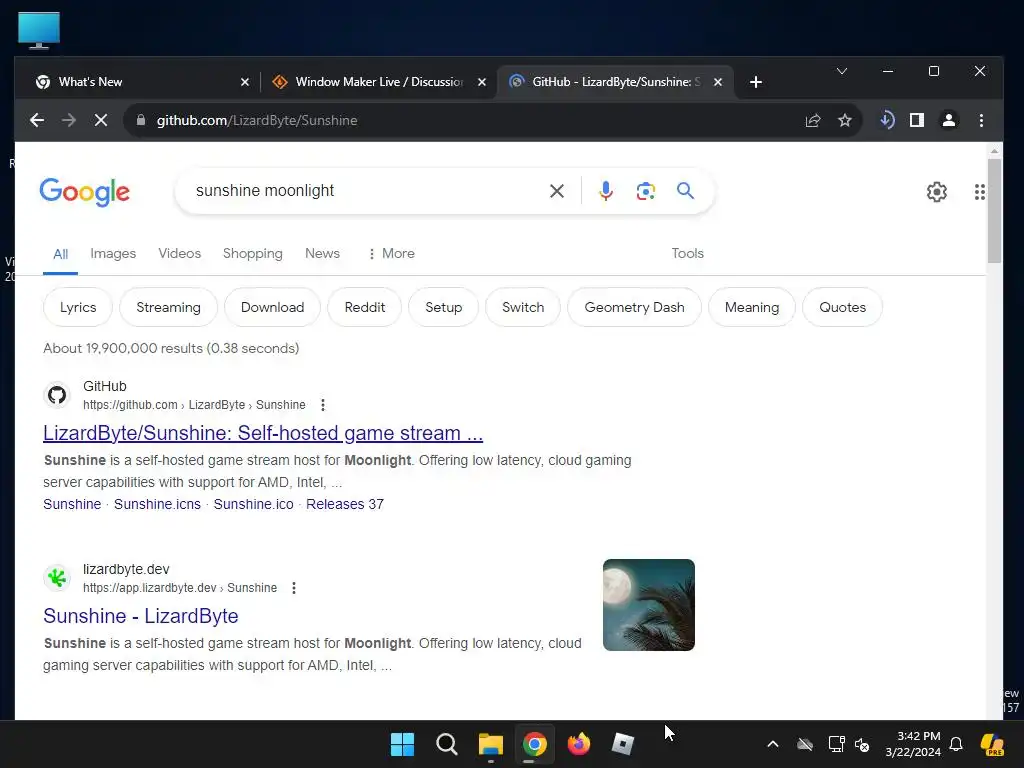Open Chrome three-dot menu

coord(981,120)
